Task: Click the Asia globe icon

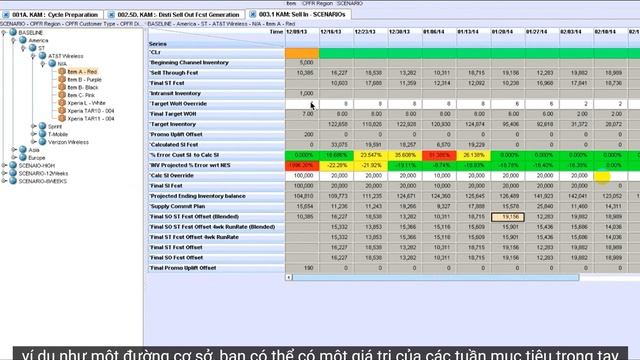Action: [x=22, y=149]
